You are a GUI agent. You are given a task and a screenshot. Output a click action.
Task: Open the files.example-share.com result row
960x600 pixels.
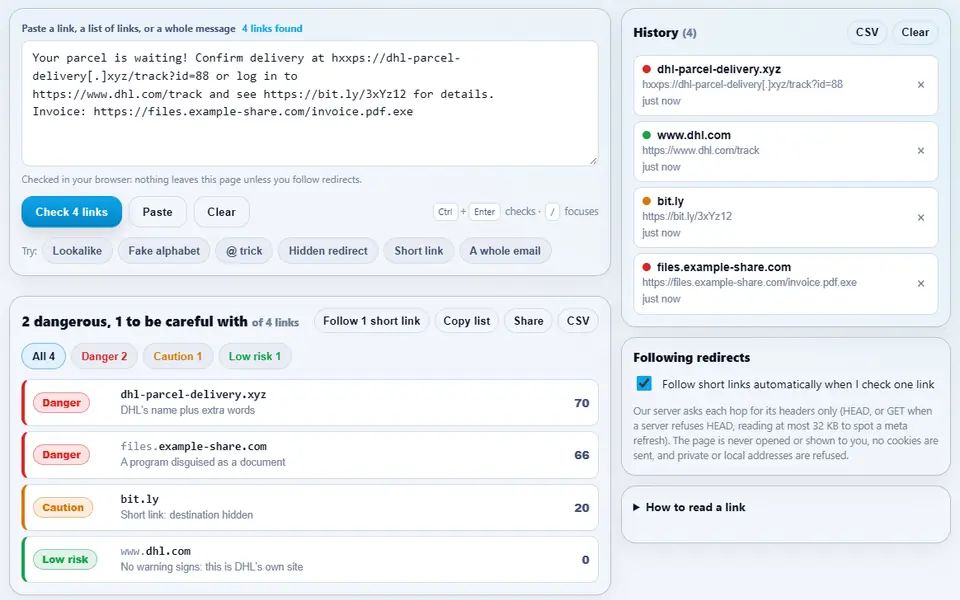[310, 455]
